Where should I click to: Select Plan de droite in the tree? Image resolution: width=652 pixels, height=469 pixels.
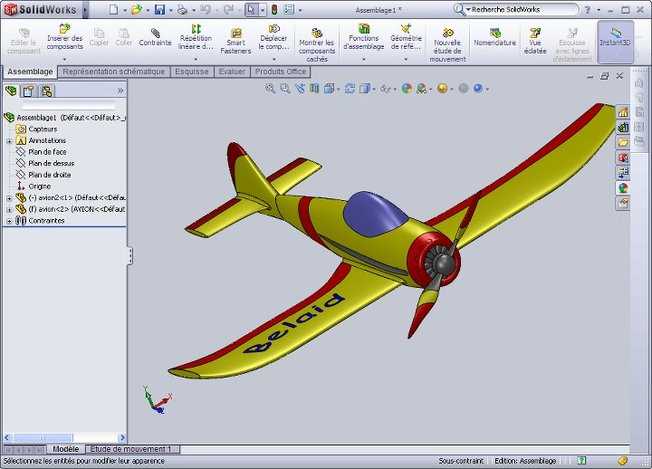[44, 175]
